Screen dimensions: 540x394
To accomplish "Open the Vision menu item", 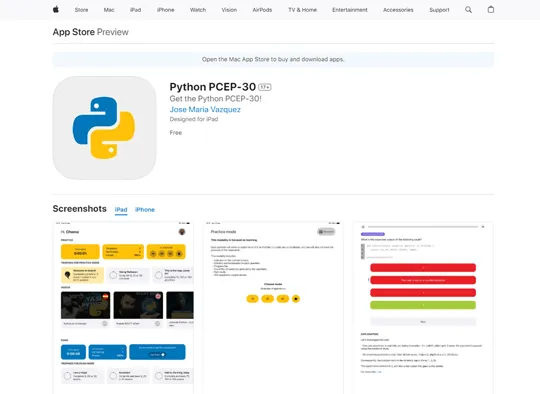I will [229, 10].
